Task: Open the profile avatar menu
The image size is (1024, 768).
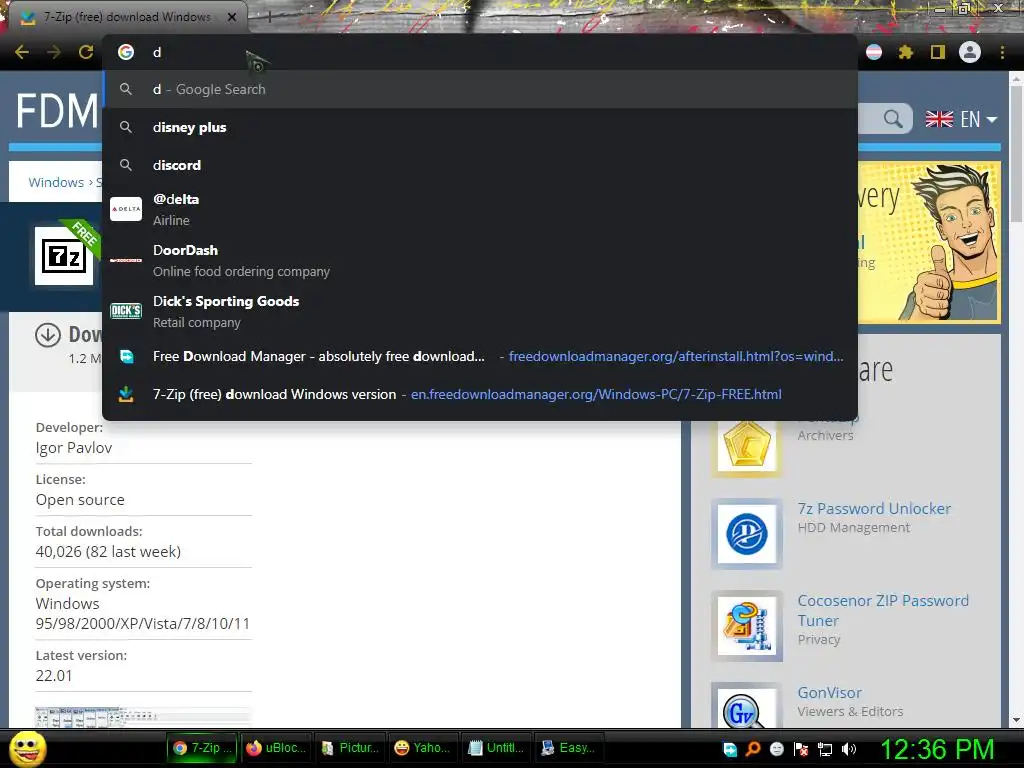Action: coord(970,52)
